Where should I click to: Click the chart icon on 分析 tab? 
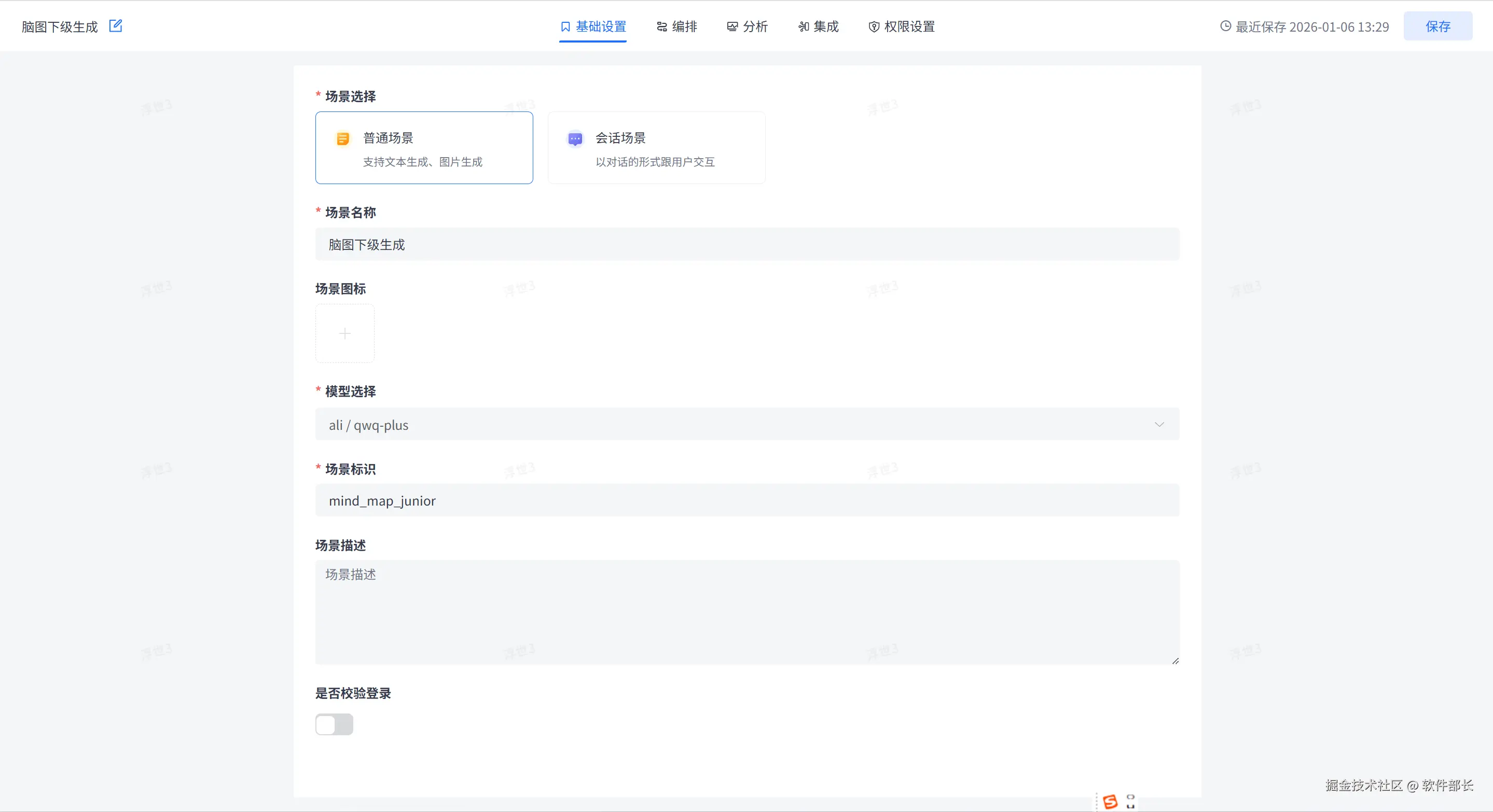(732, 26)
